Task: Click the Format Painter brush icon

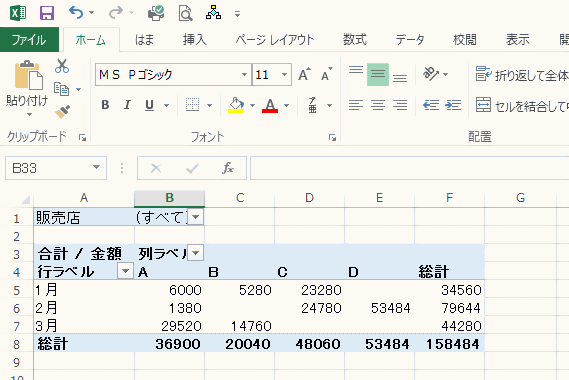Action: (62, 111)
